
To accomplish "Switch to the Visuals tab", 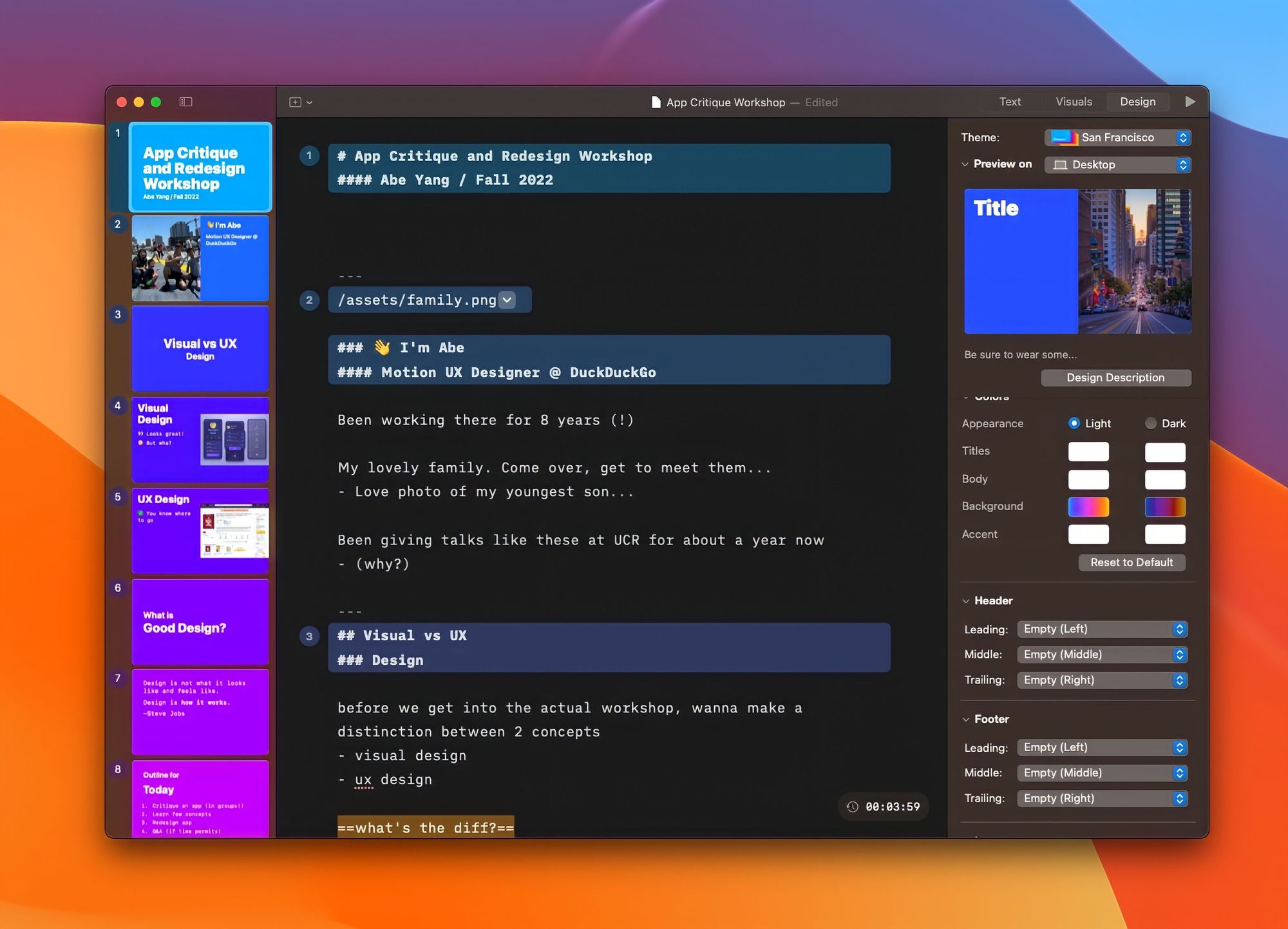I will (1074, 102).
